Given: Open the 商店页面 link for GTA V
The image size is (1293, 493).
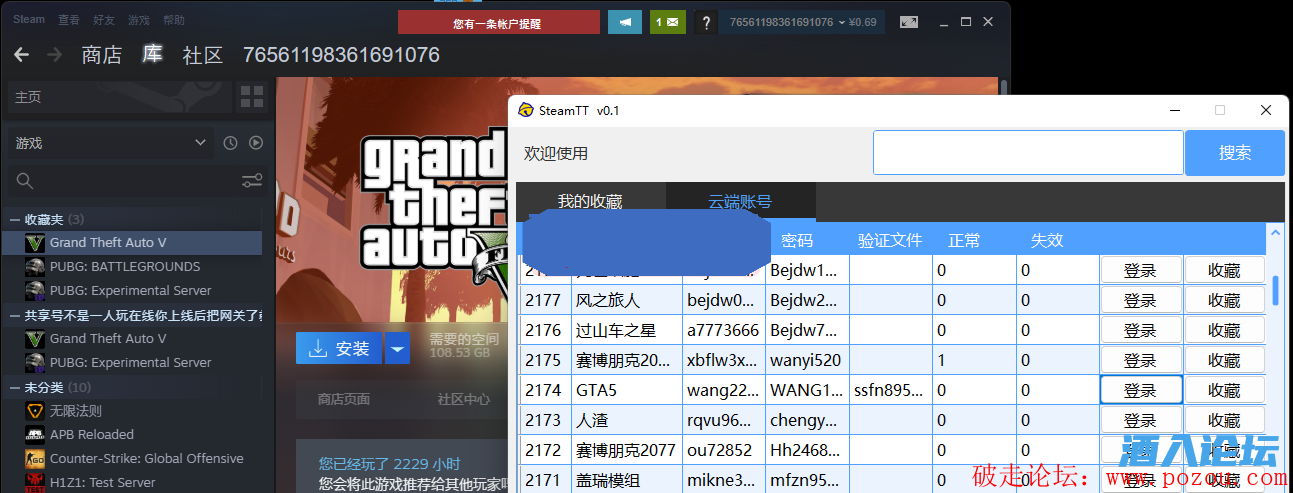Looking at the screenshot, I should pyautogui.click(x=344, y=399).
